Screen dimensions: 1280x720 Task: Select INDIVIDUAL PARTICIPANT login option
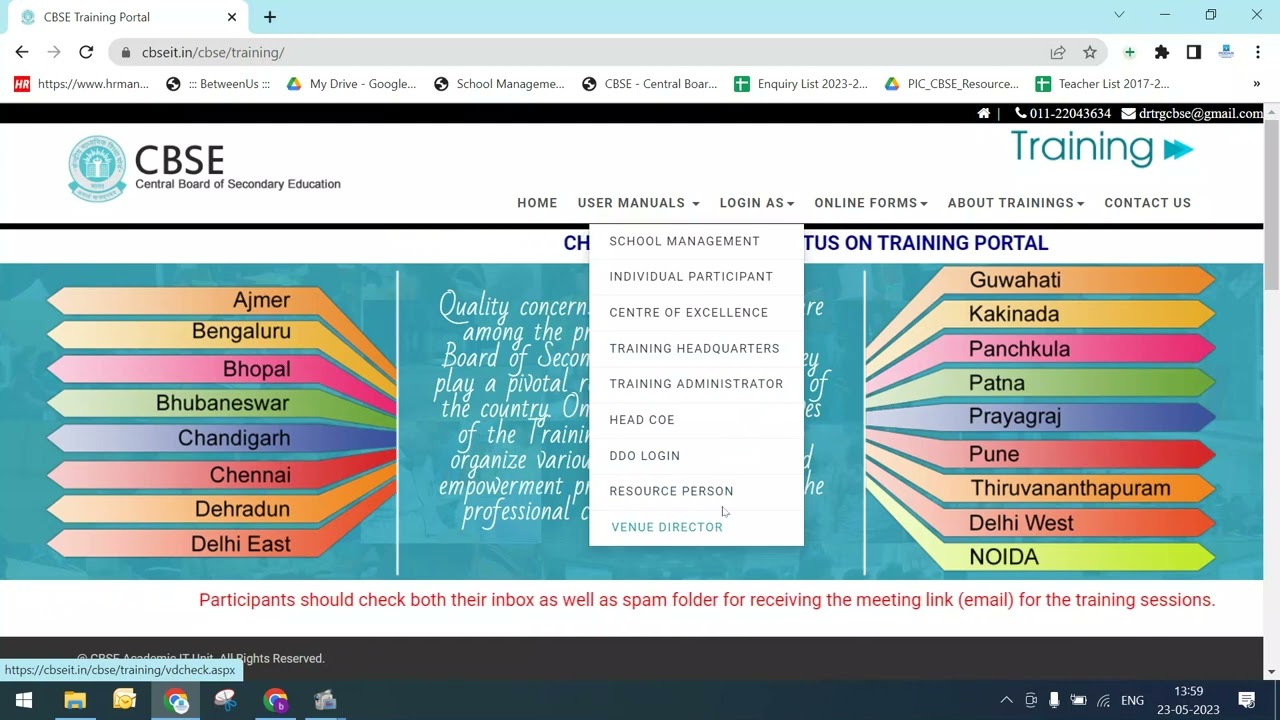[x=696, y=276]
